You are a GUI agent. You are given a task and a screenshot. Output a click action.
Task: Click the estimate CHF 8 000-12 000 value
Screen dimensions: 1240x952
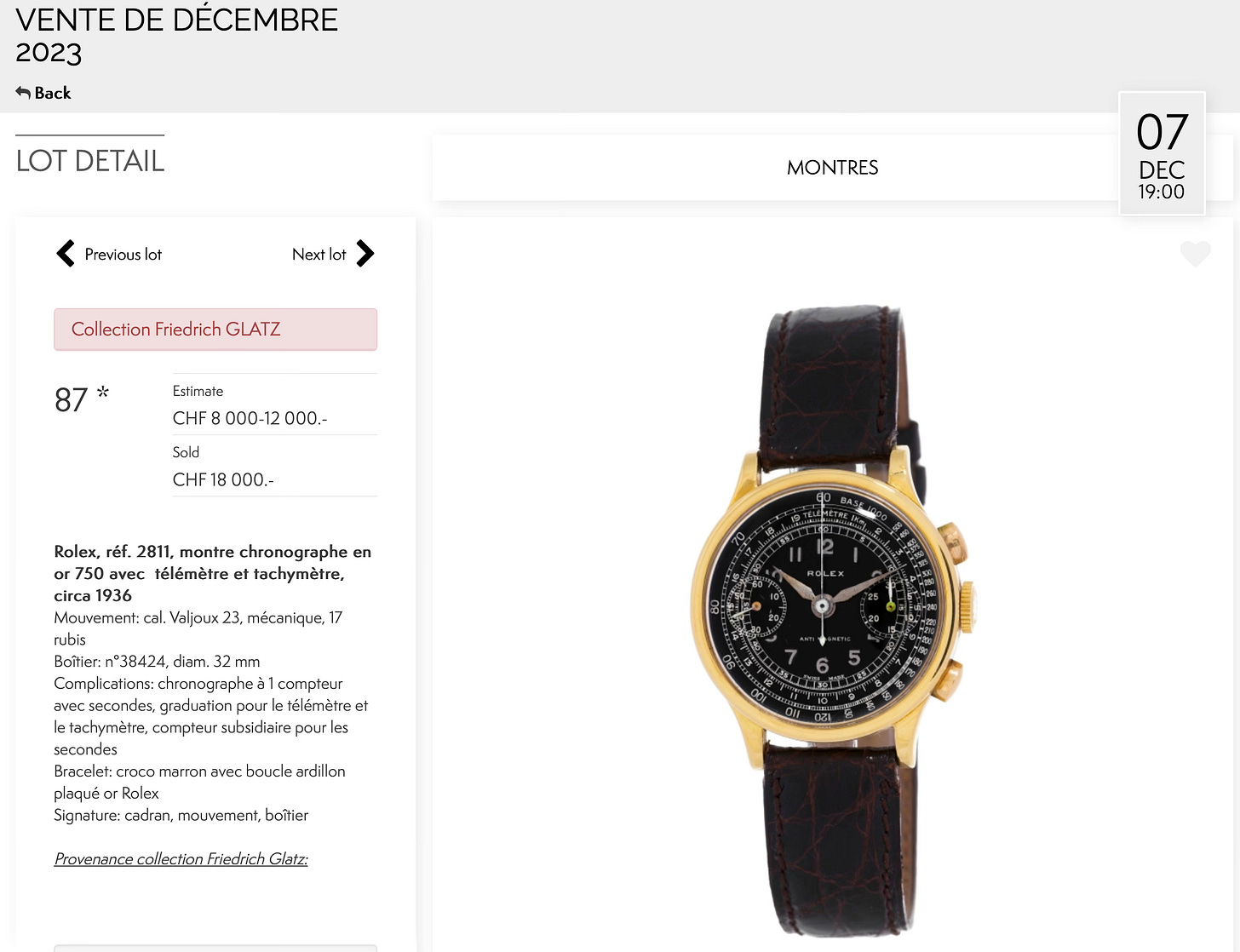click(x=250, y=418)
